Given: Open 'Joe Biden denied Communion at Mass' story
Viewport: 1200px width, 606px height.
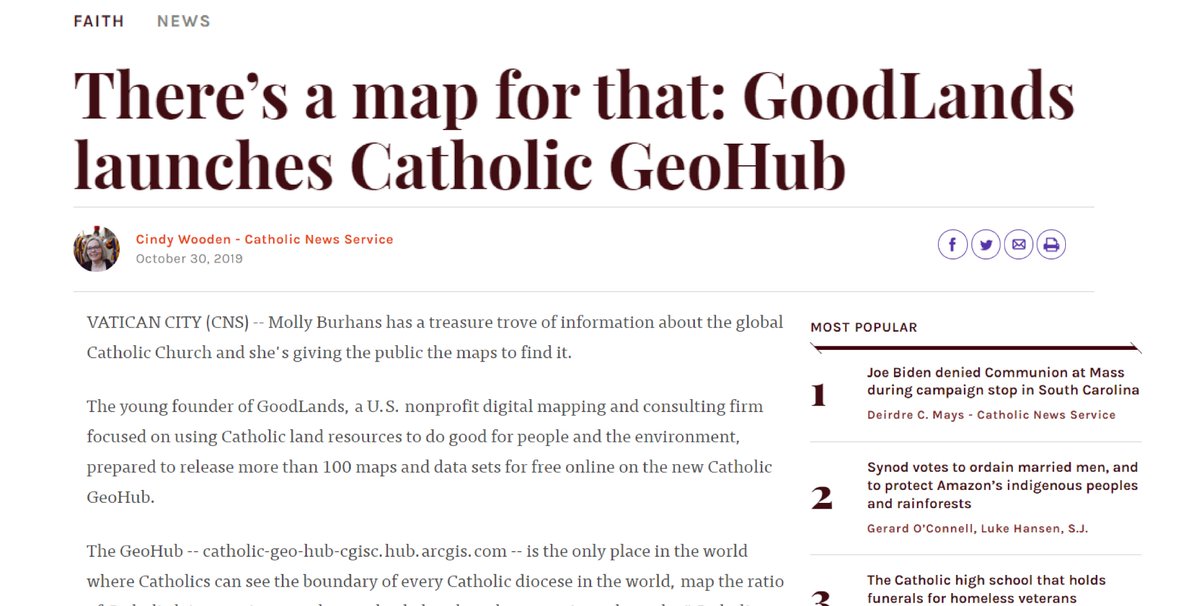Looking at the screenshot, I should point(1003,381).
